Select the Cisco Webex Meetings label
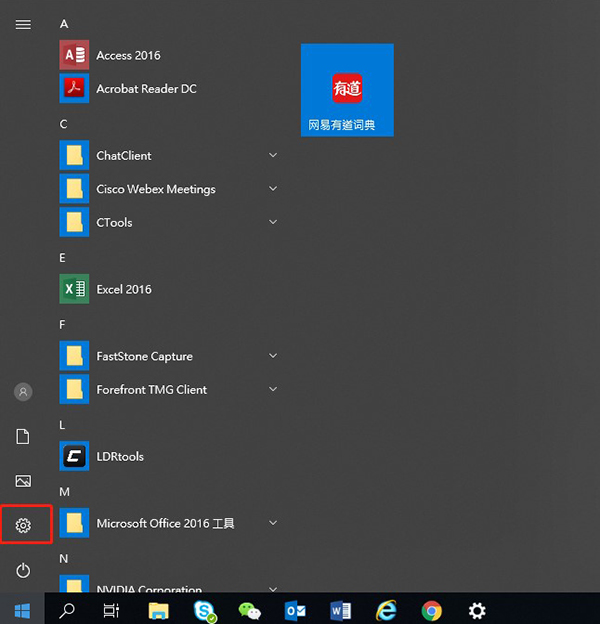 pos(156,189)
